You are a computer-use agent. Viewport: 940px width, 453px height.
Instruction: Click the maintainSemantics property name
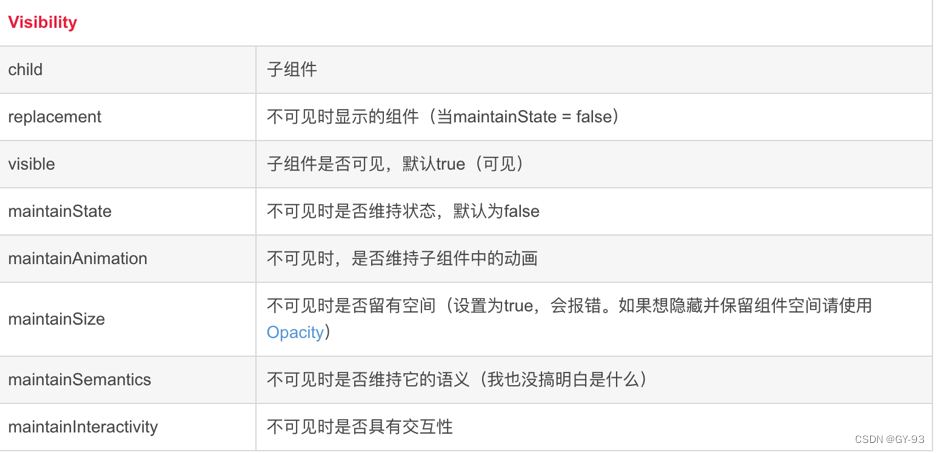(79, 380)
